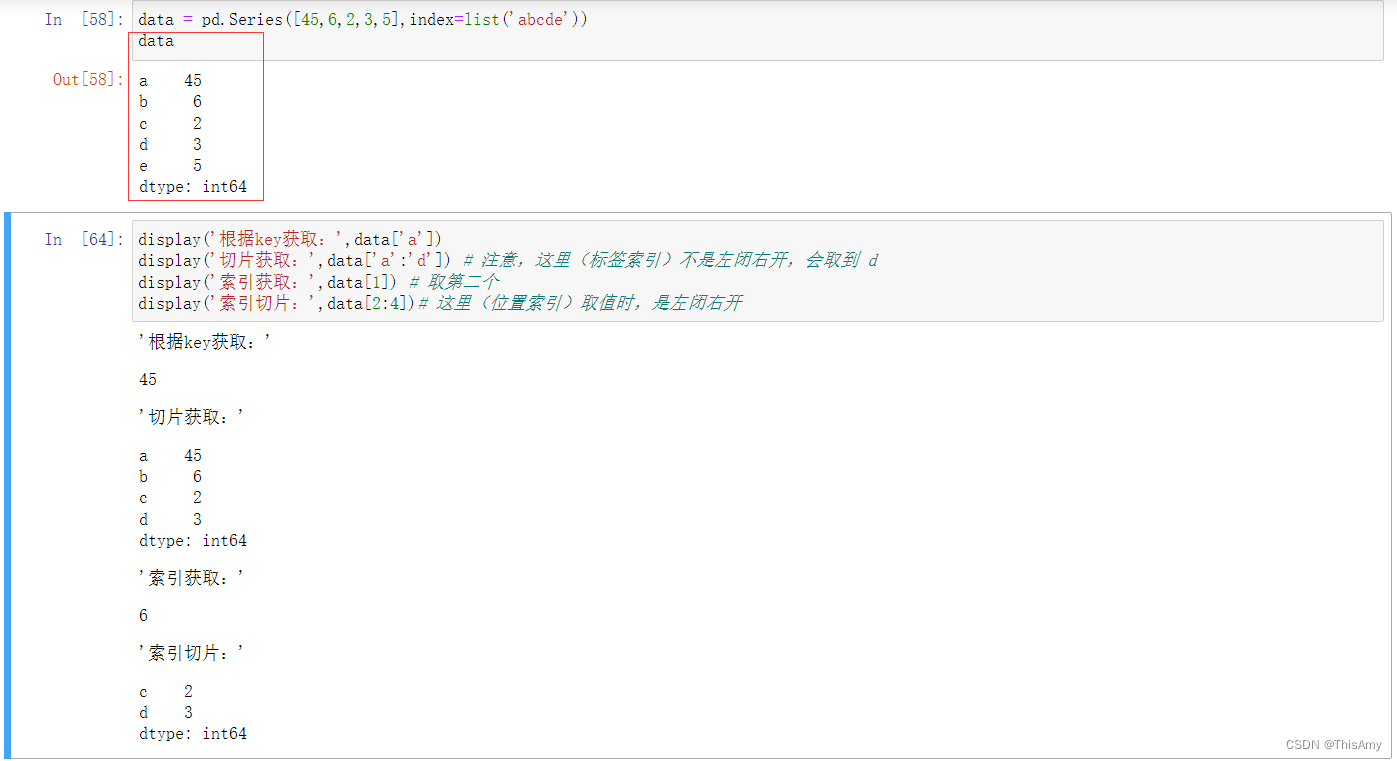Select row 'c 2' in Out[58] output
This screenshot has height=761, width=1397.
[170, 123]
